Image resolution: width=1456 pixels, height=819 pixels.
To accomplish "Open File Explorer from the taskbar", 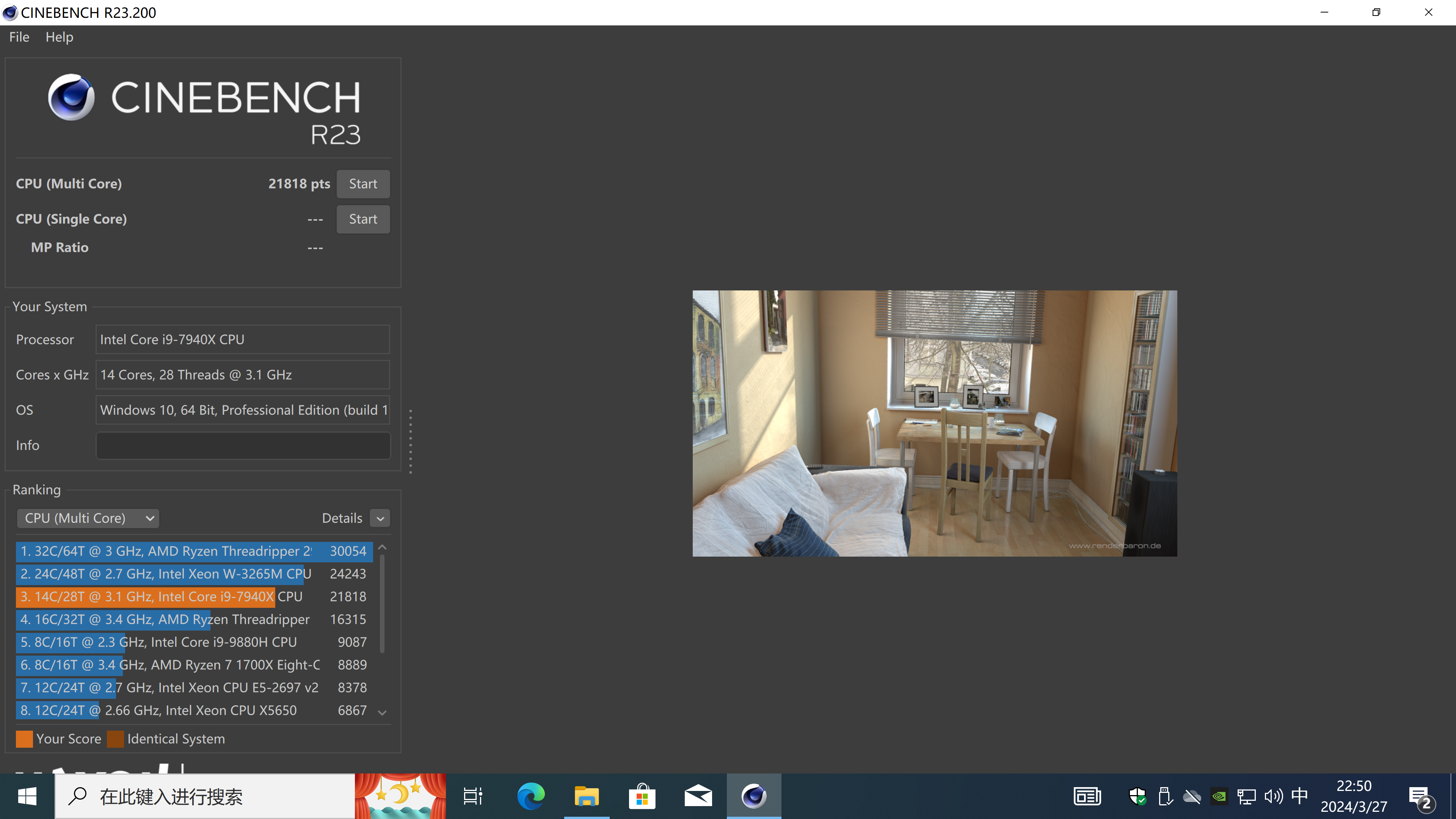I will 586,796.
